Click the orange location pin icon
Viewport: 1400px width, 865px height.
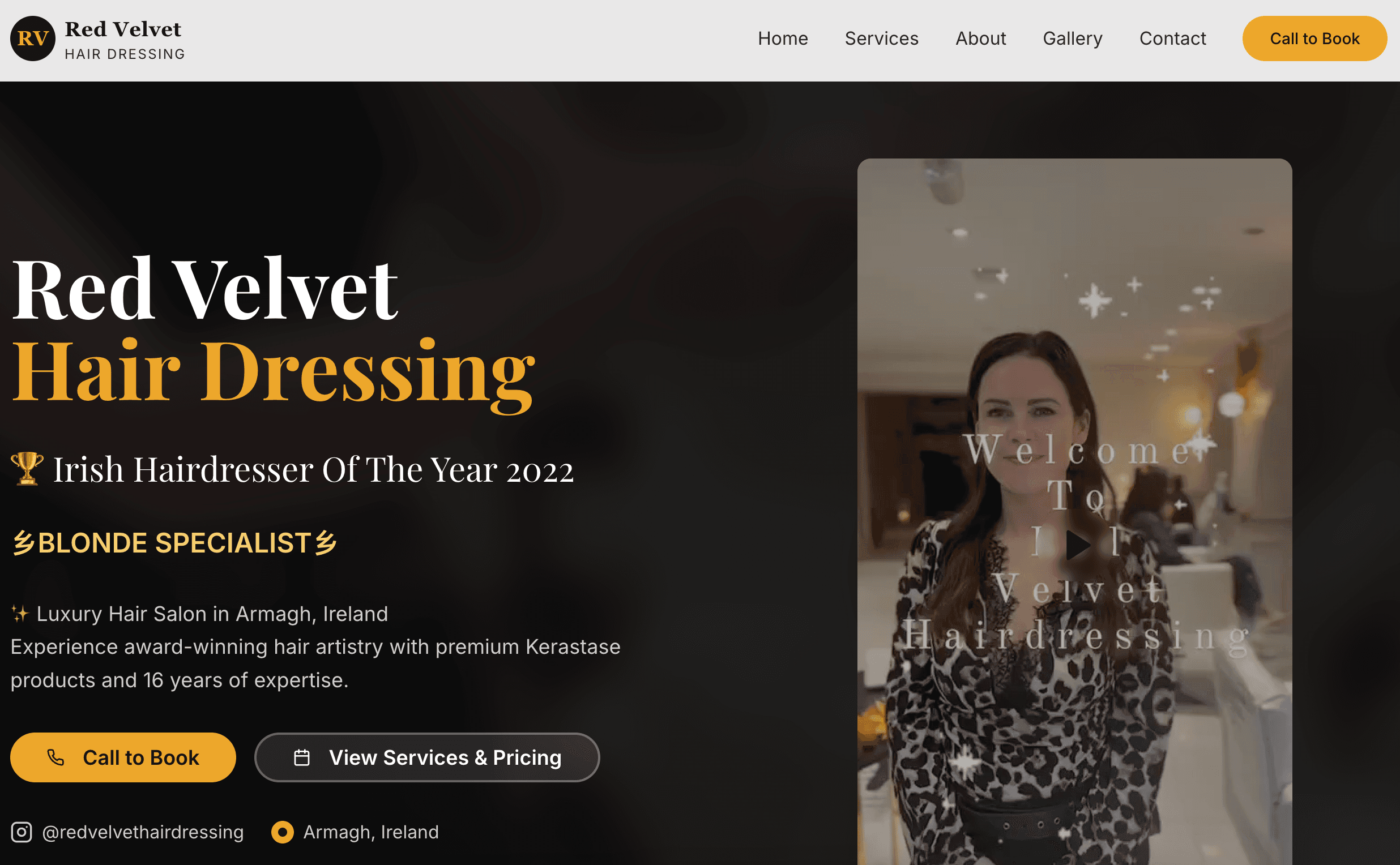(282, 832)
